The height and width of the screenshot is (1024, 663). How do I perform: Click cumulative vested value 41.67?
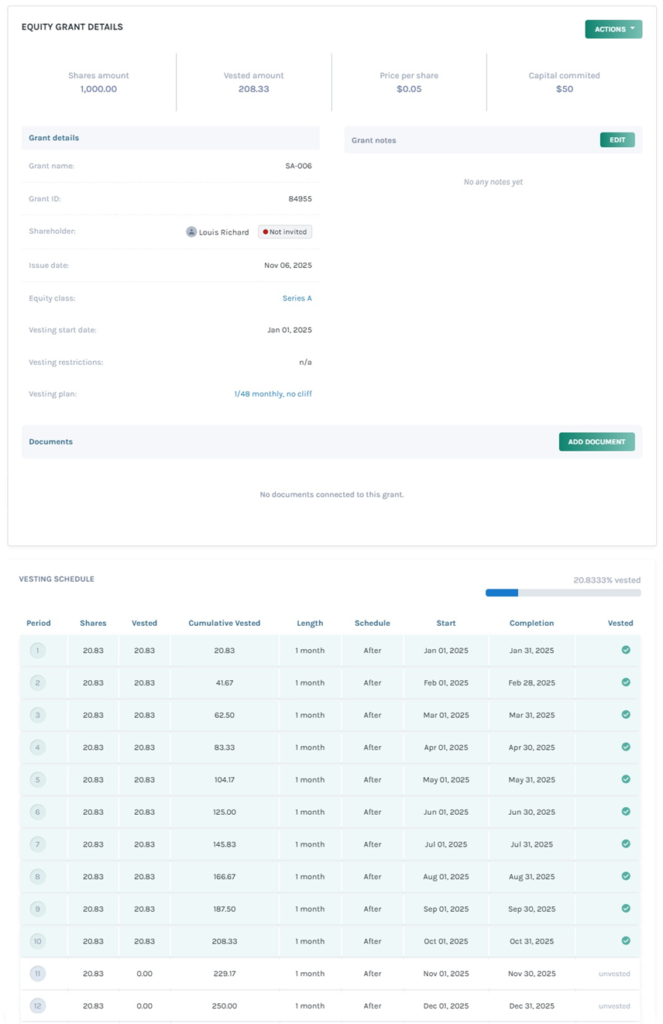point(224,683)
